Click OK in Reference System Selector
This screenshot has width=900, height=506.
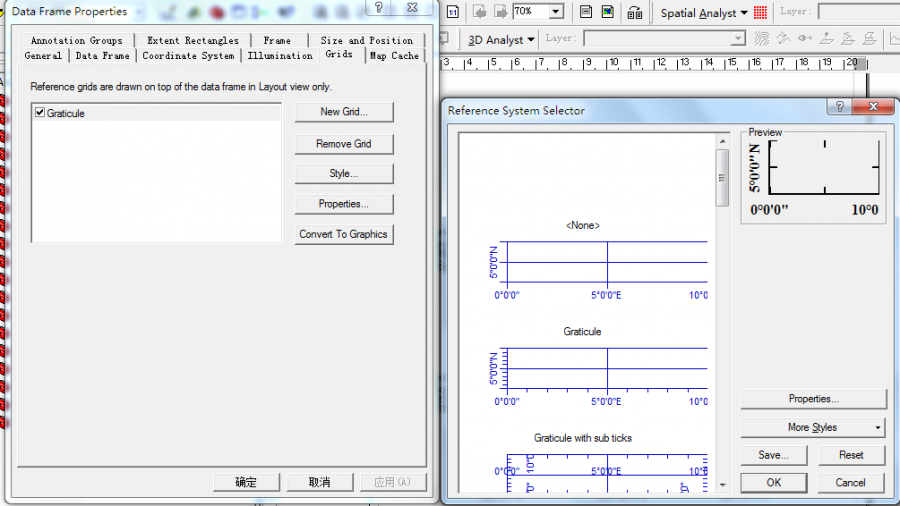773,482
